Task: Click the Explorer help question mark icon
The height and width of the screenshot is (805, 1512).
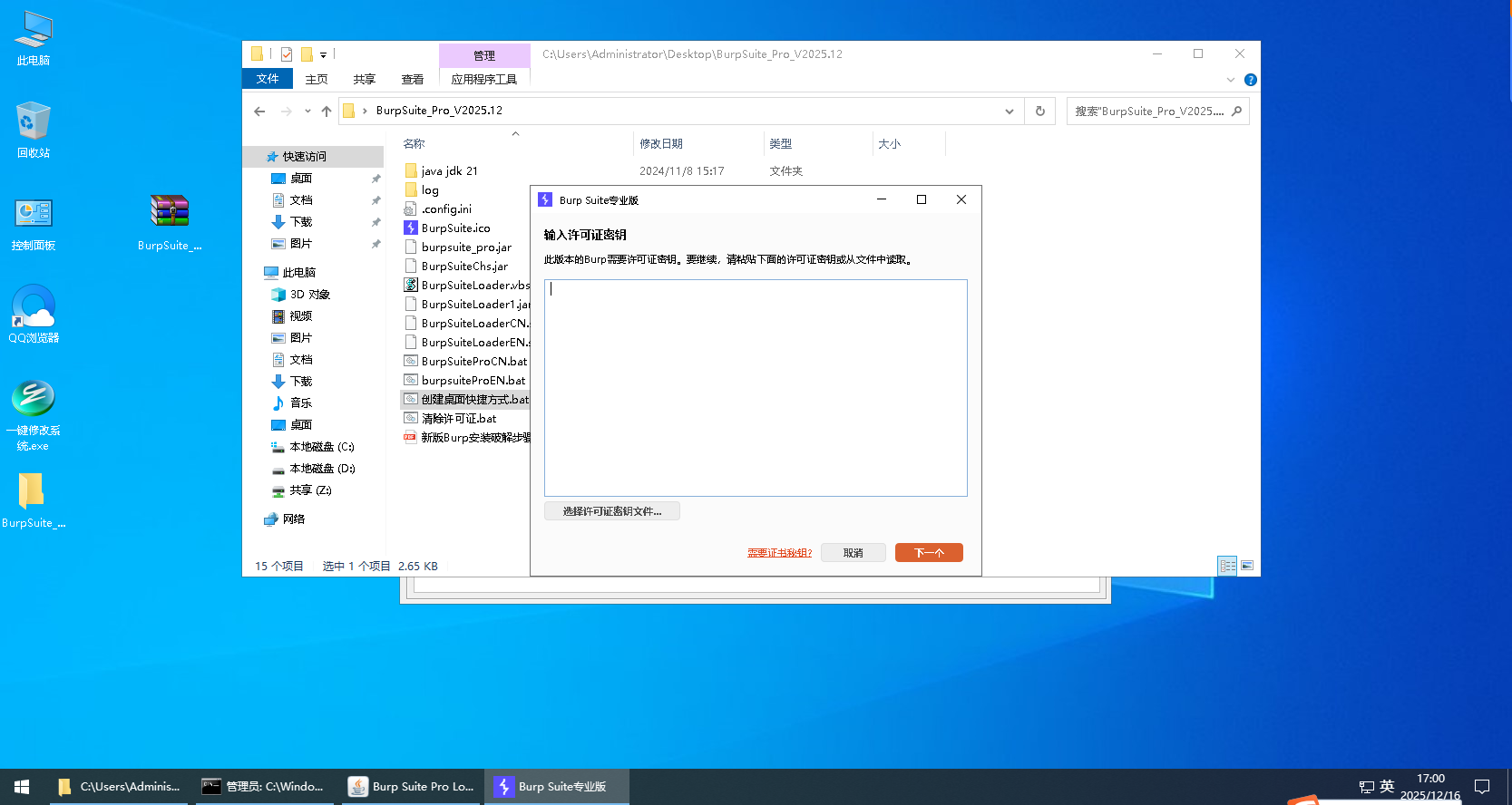Action: [1251, 80]
